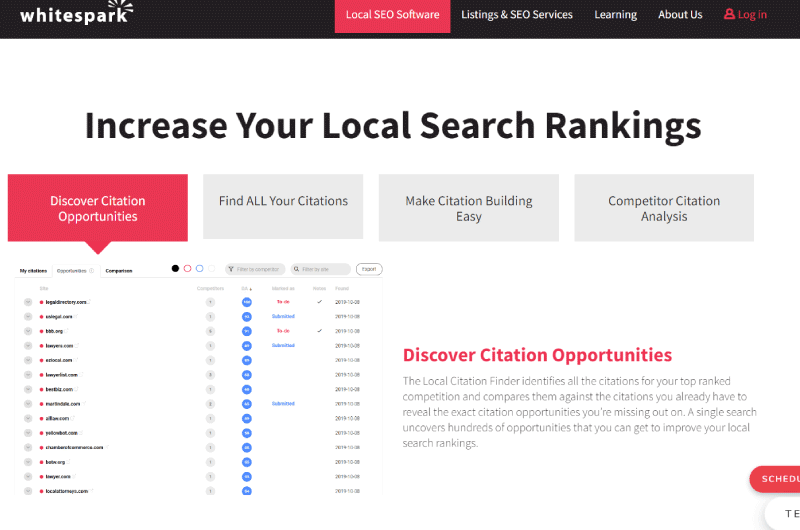800x530 pixels.
Task: Open the Learning menu
Action: coord(615,15)
